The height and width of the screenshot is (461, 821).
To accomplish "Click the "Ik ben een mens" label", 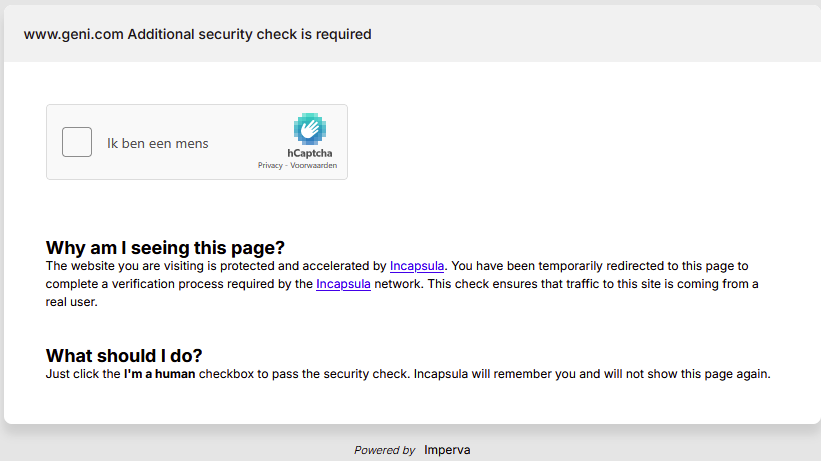I will click(x=158, y=143).
